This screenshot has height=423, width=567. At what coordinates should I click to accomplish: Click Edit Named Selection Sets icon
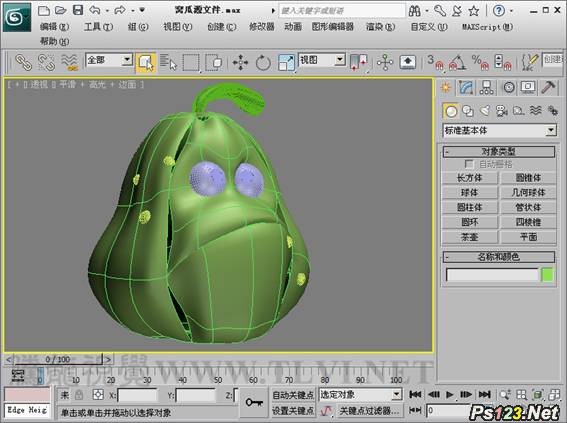click(x=530, y=63)
